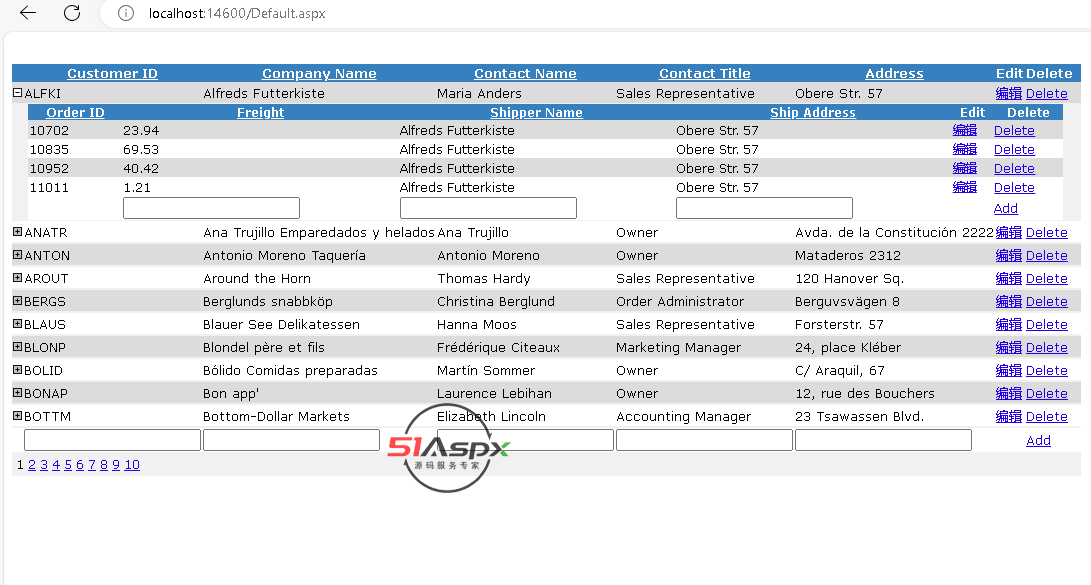Click Add link in orders footer
This screenshot has width=1091, height=585.
[x=1005, y=209]
